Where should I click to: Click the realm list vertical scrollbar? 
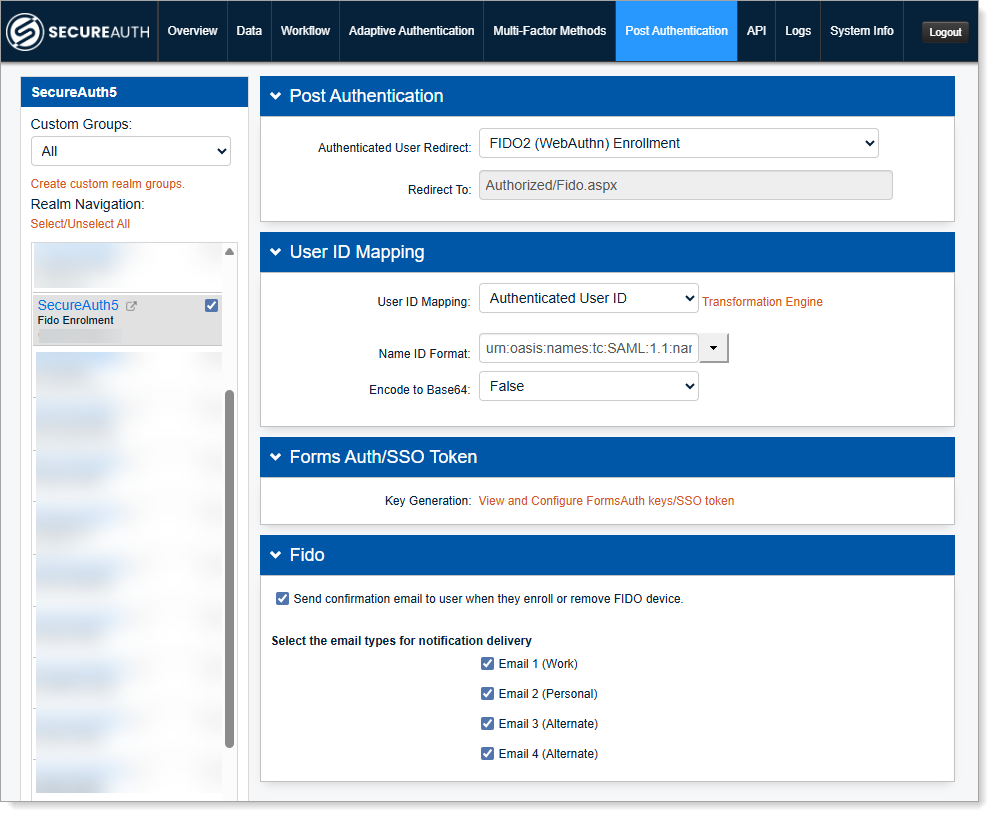click(x=229, y=568)
